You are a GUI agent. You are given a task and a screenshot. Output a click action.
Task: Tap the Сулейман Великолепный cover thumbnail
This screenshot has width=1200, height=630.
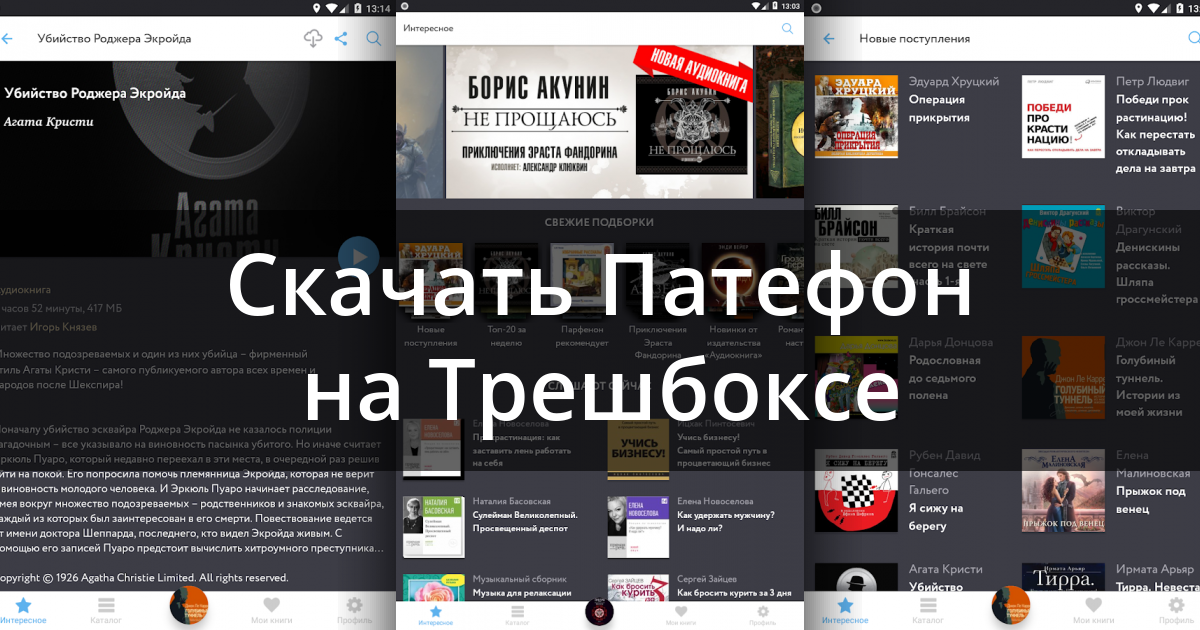[x=433, y=527]
